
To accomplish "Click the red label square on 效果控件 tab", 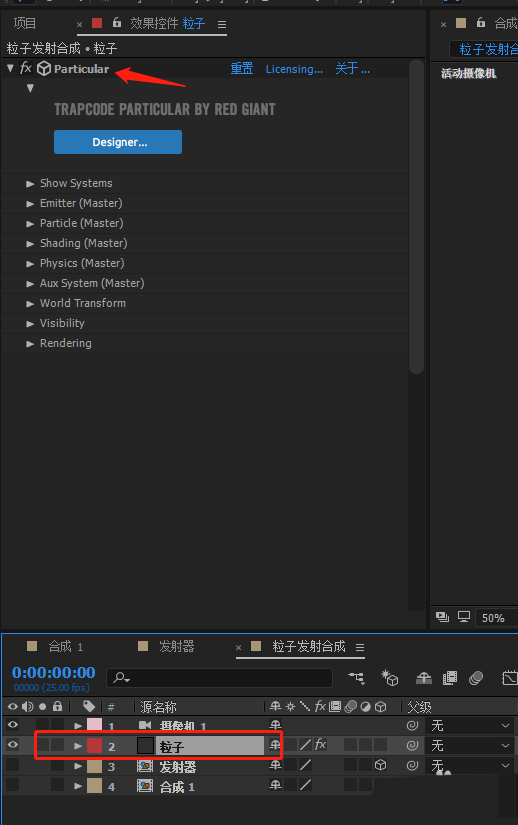I will coord(97,23).
